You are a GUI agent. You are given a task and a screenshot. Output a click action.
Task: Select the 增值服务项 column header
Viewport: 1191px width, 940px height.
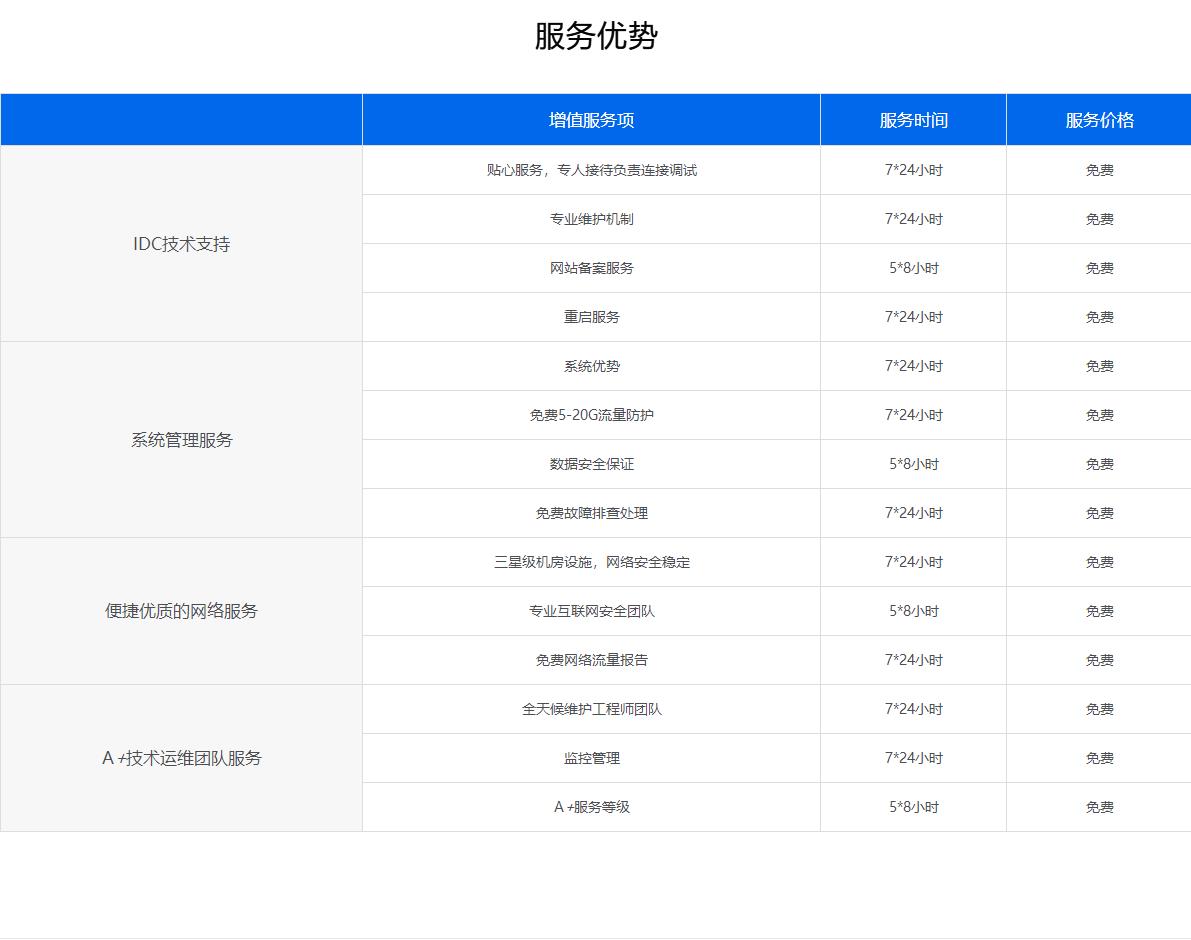pos(591,120)
